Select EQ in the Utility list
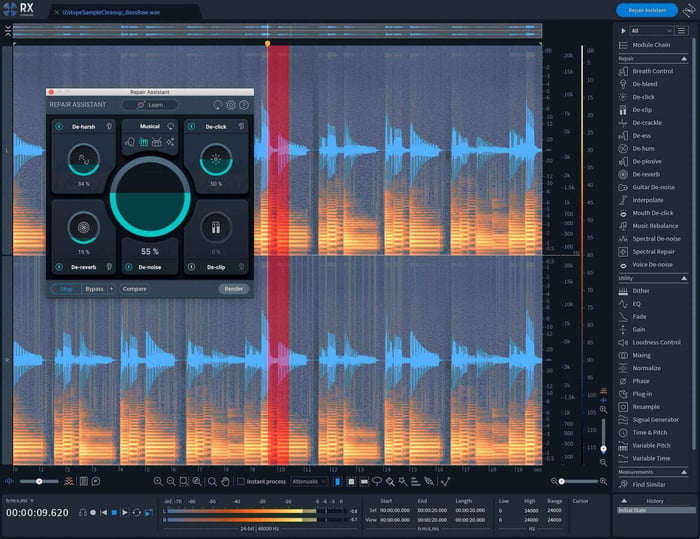700x539 pixels. click(x=629, y=304)
